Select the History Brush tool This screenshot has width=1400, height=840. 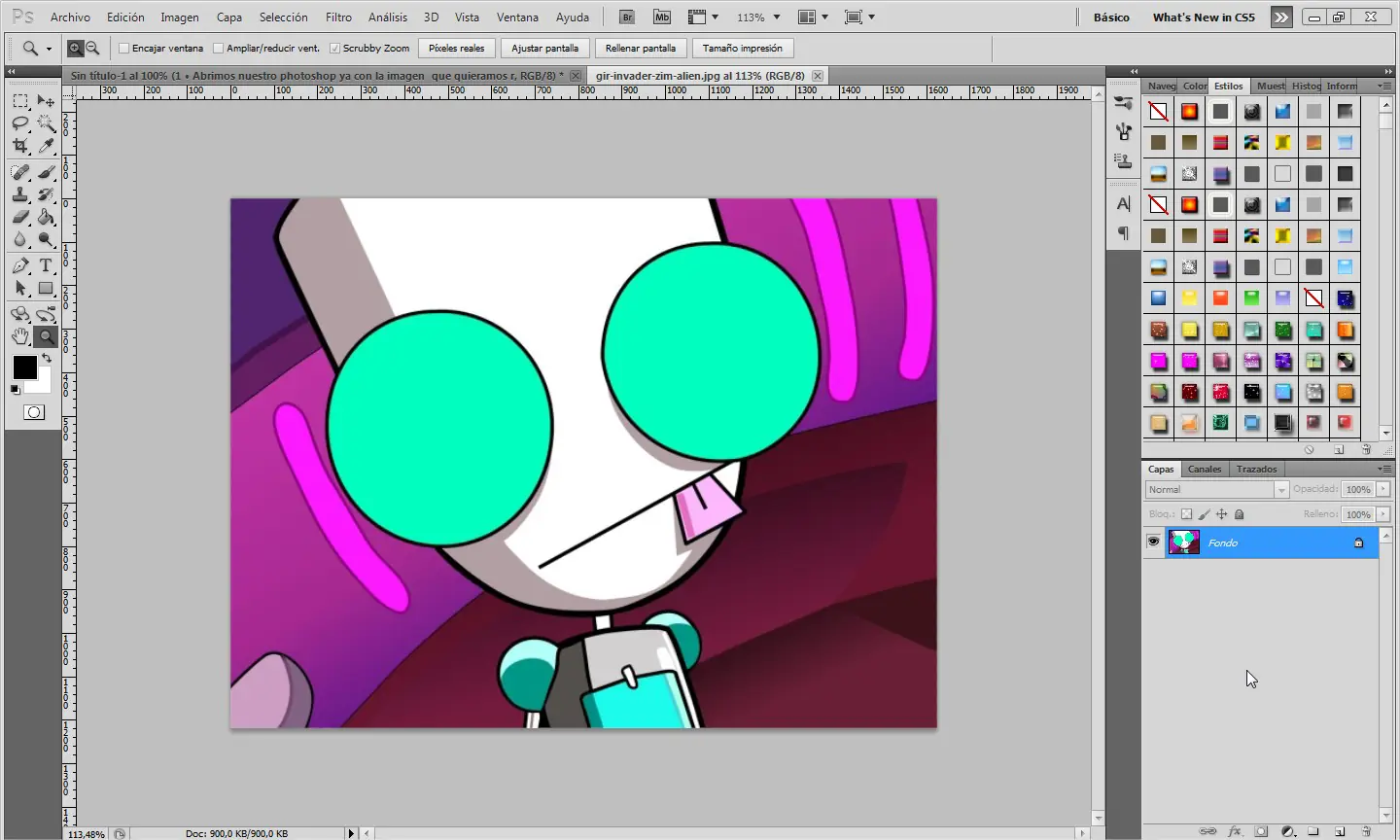click(46, 194)
